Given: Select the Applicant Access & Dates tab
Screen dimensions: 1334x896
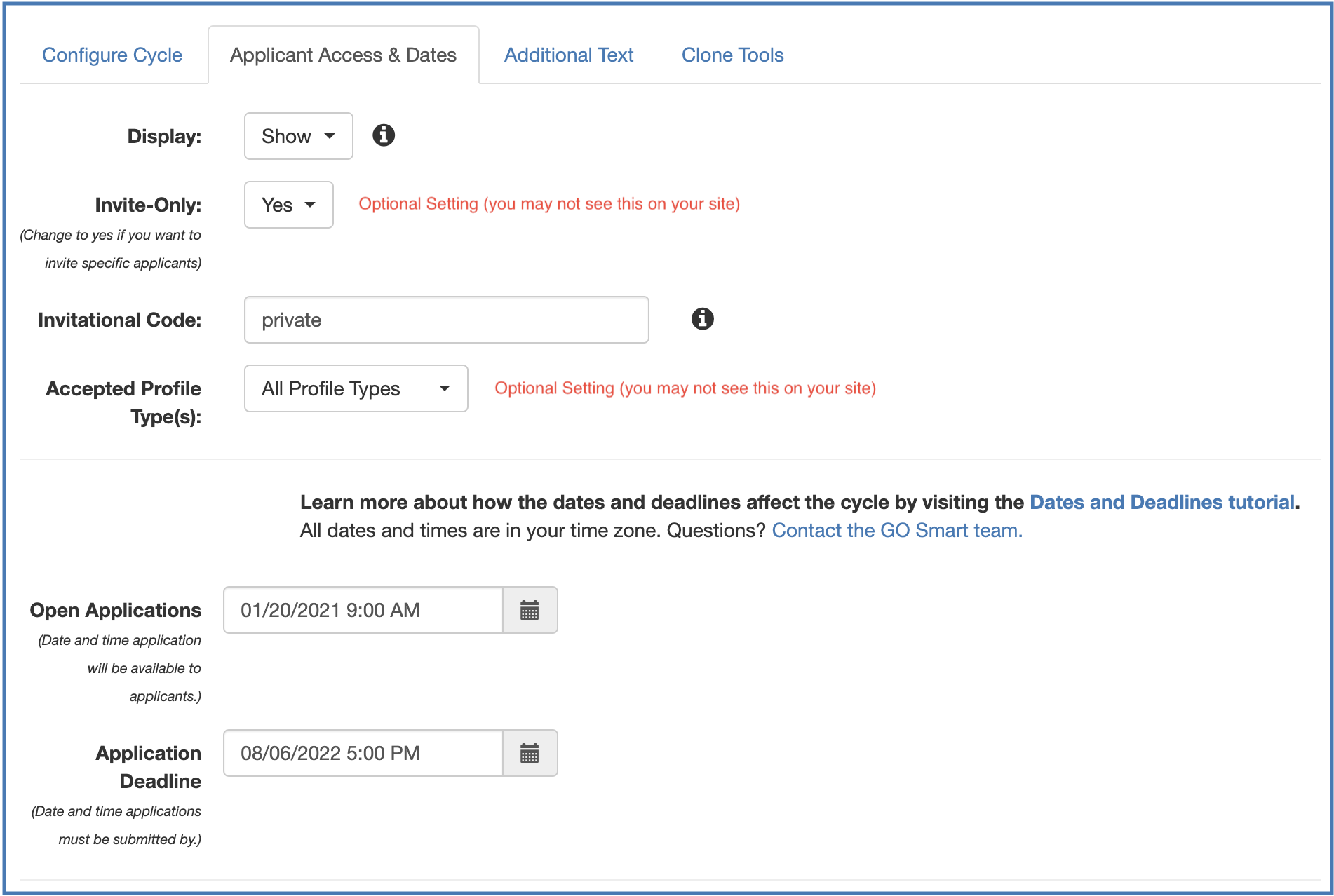Looking at the screenshot, I should (343, 55).
